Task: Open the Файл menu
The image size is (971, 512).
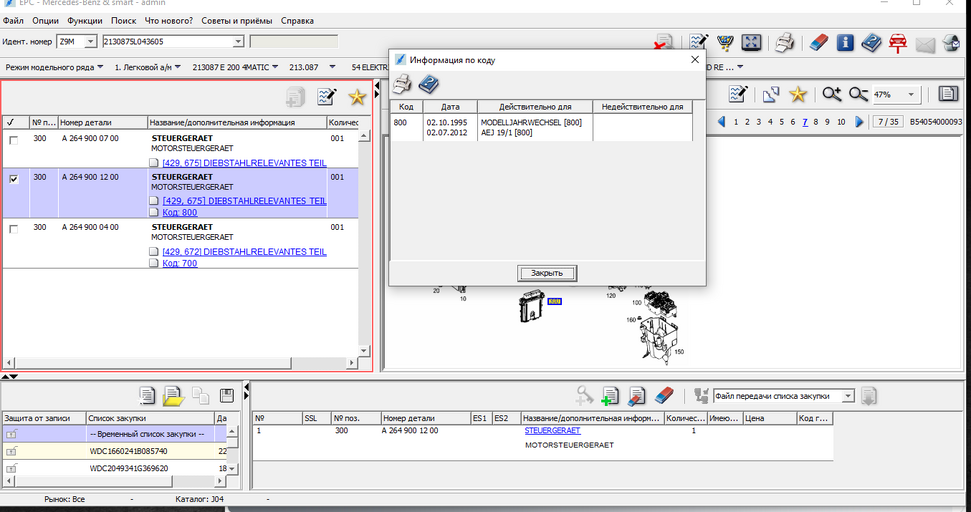Action: tap(13, 20)
